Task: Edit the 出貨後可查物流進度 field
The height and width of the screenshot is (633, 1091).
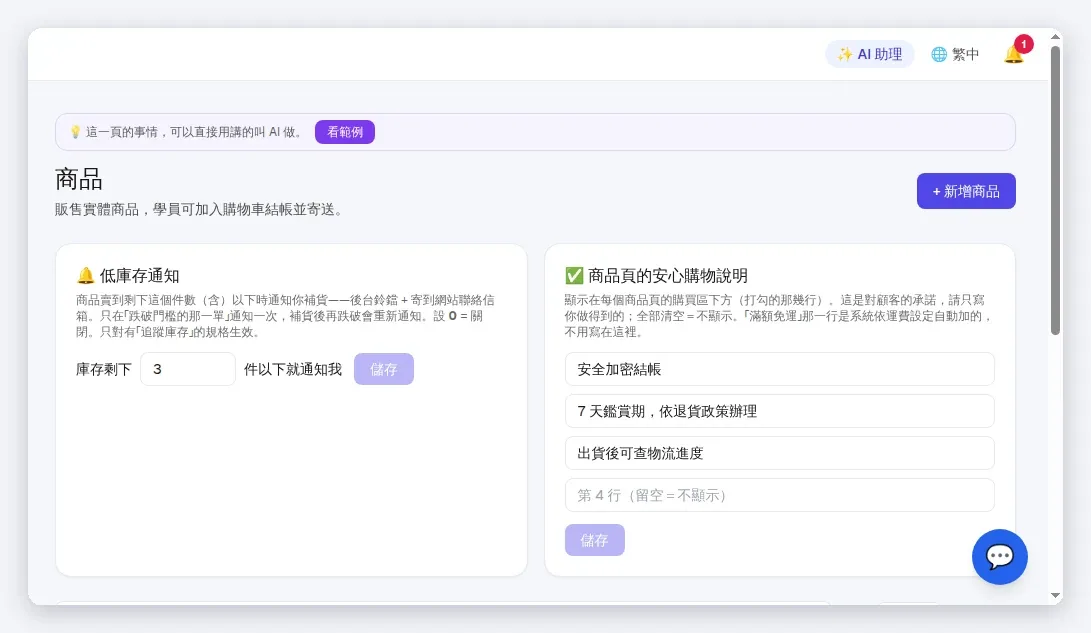Action: point(779,453)
